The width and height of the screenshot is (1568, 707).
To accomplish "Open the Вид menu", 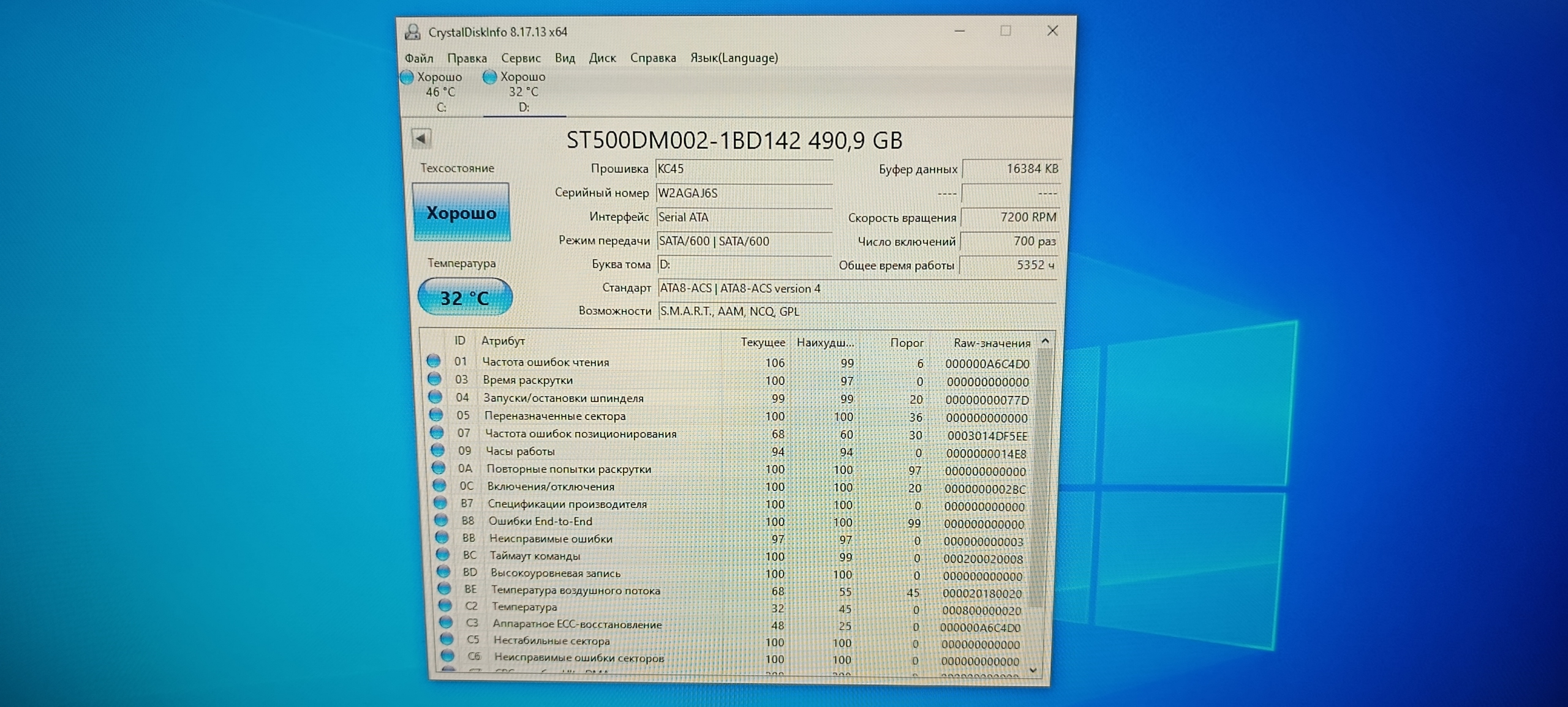I will tap(565, 58).
